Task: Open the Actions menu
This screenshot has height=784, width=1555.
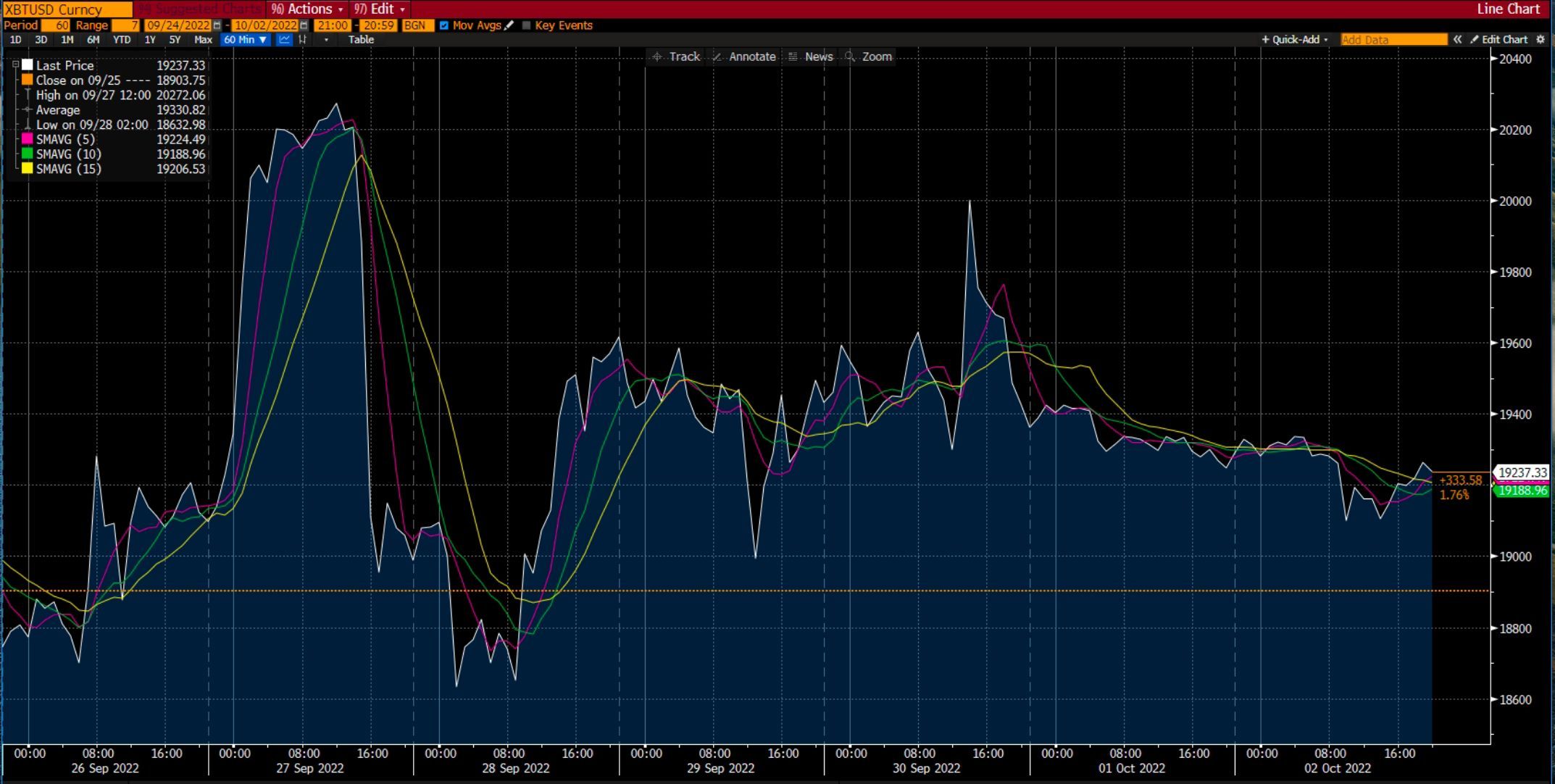Action: (307, 9)
